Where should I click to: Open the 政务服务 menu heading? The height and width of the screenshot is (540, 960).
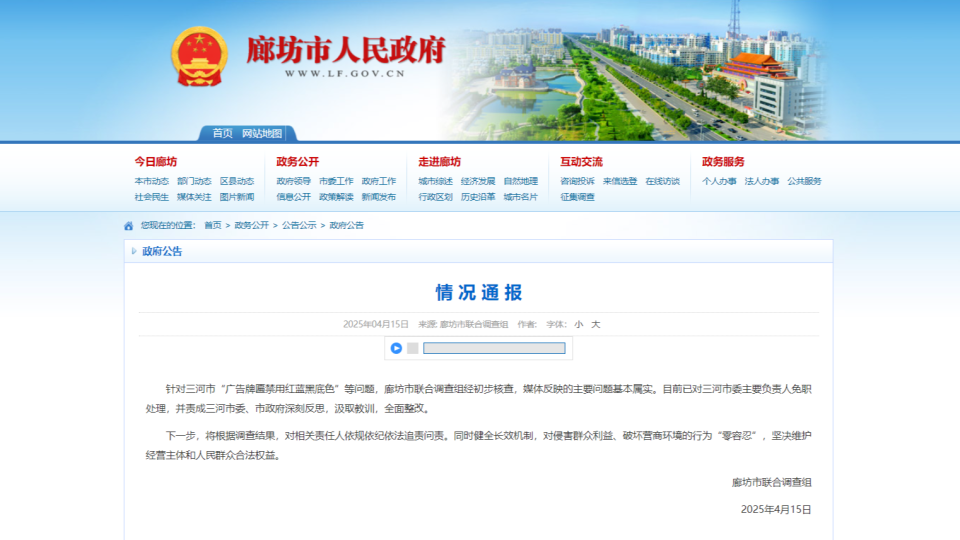pyautogui.click(x=723, y=162)
